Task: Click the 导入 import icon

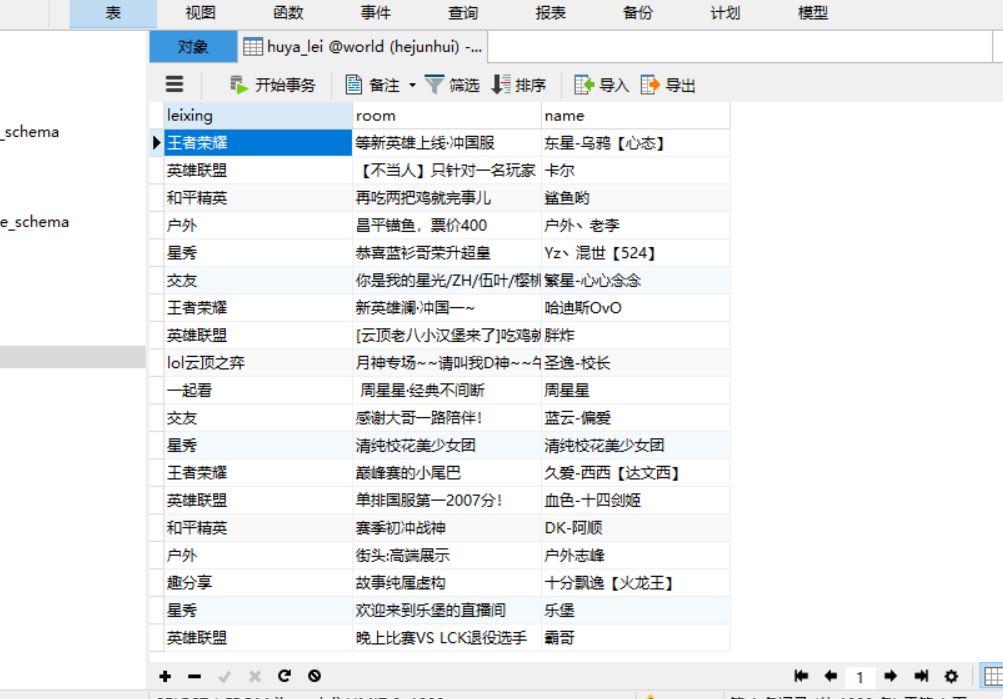Action: (584, 85)
